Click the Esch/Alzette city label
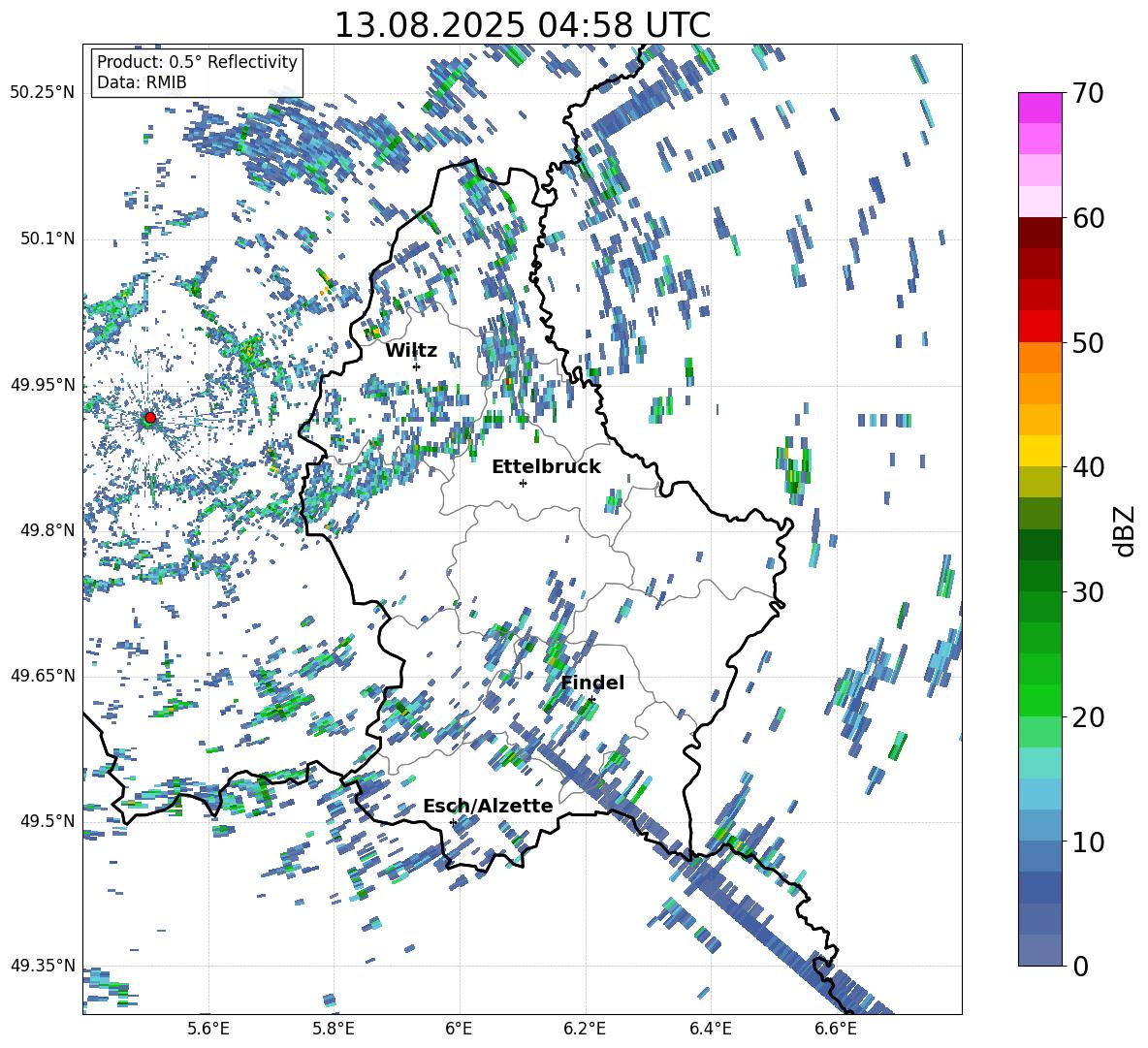The image size is (1148, 1048). (x=488, y=806)
